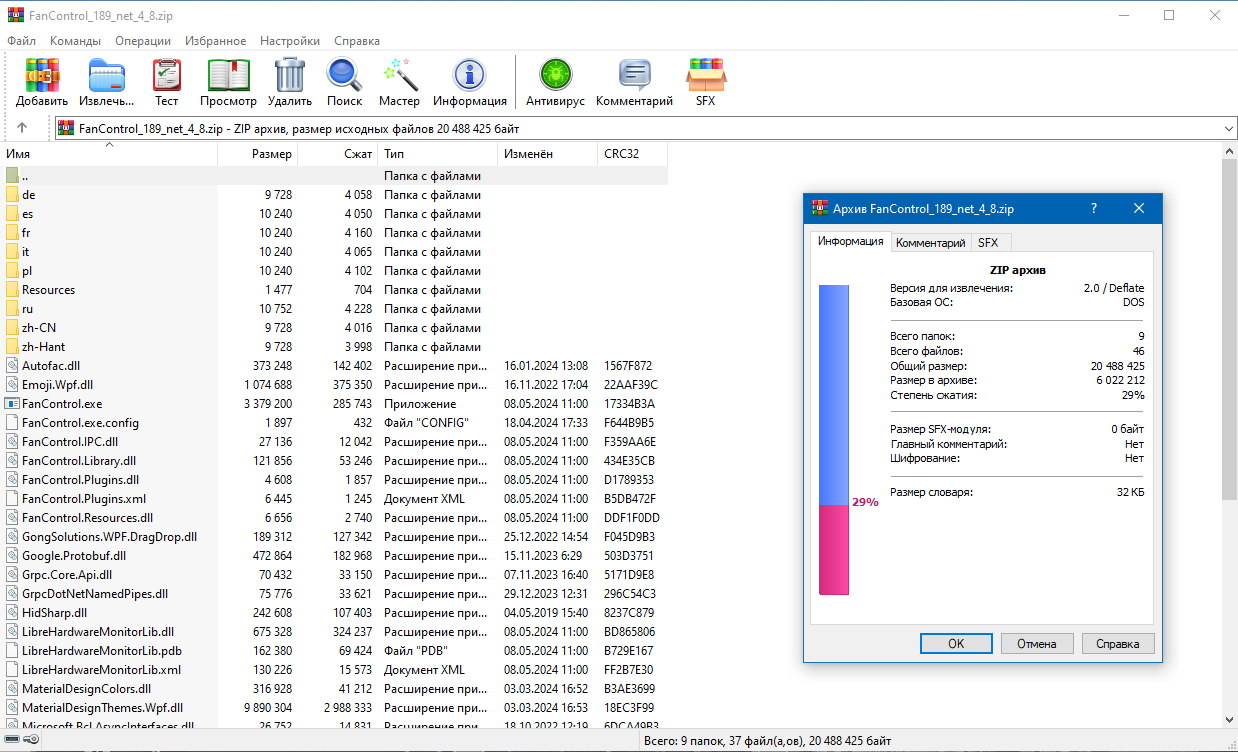Click the Удалить trash bin icon
Screen dimensions: 1238x752
pyautogui.click(x=290, y=76)
